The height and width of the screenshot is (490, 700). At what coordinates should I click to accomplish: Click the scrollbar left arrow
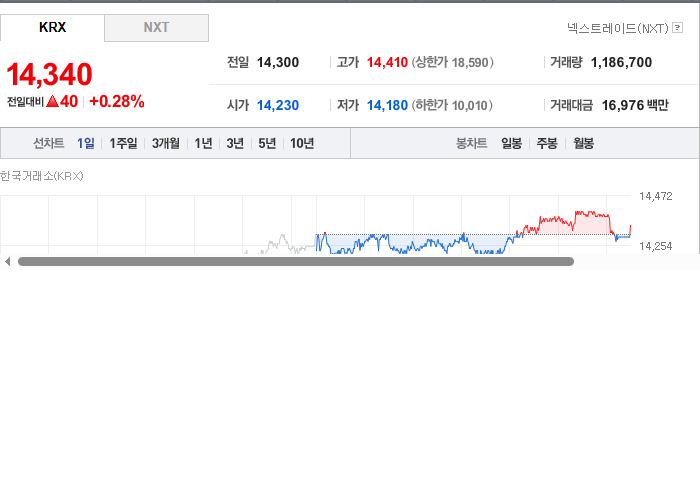[x=7, y=262]
